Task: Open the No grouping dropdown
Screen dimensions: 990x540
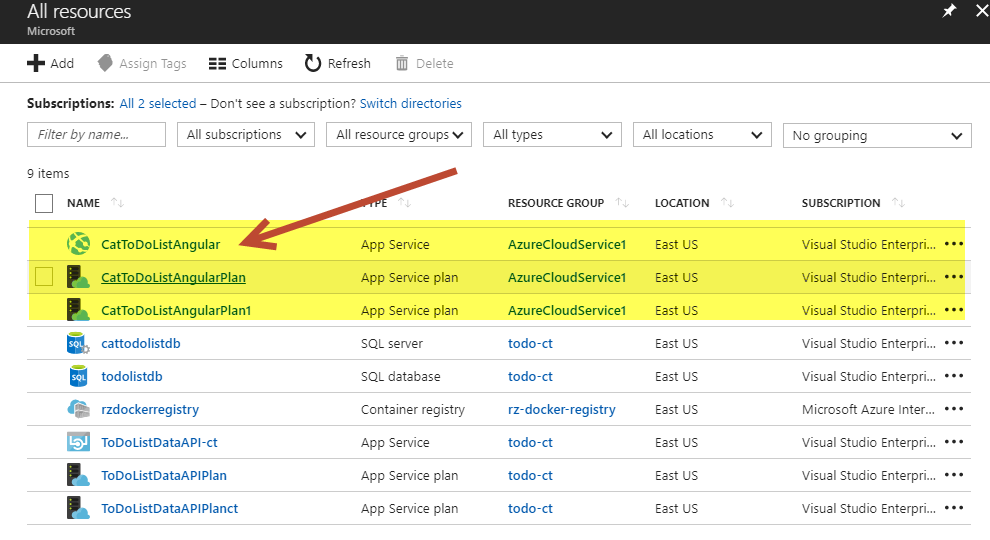Action: [876, 135]
